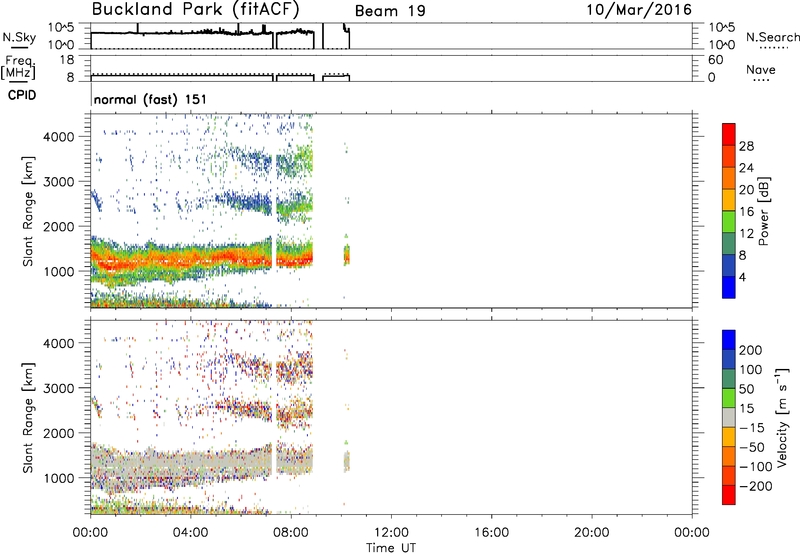Select the 'N.Sky' legend label
The height and width of the screenshot is (554, 800).
[x=19, y=37]
